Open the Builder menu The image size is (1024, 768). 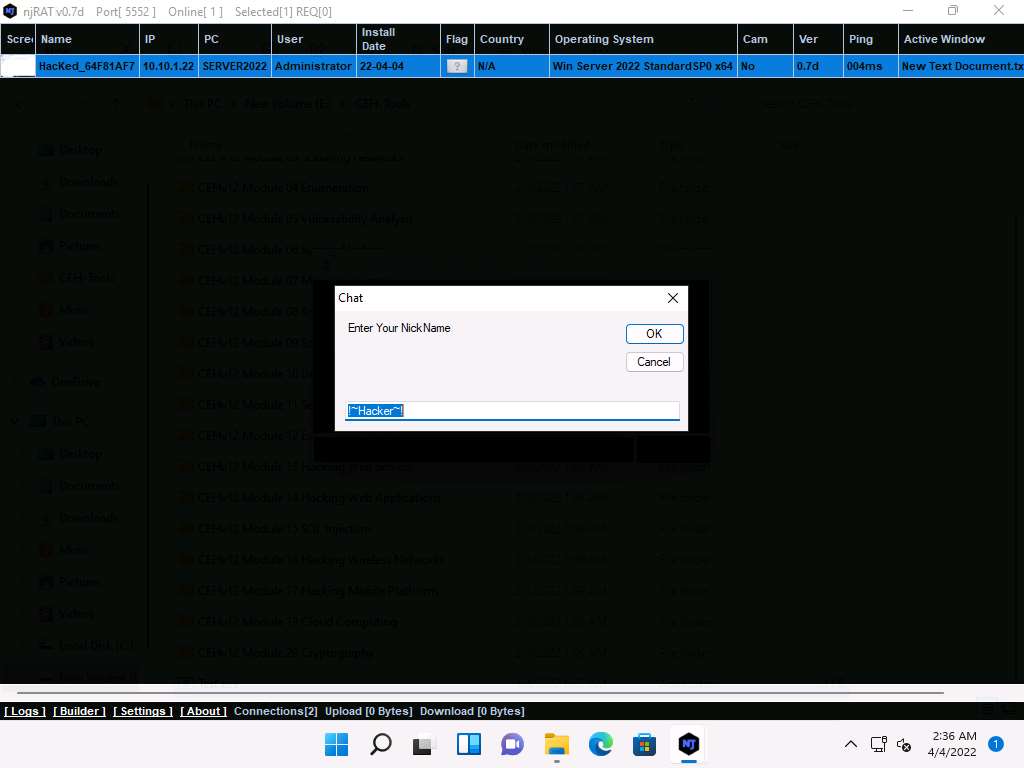pyautogui.click(x=79, y=711)
